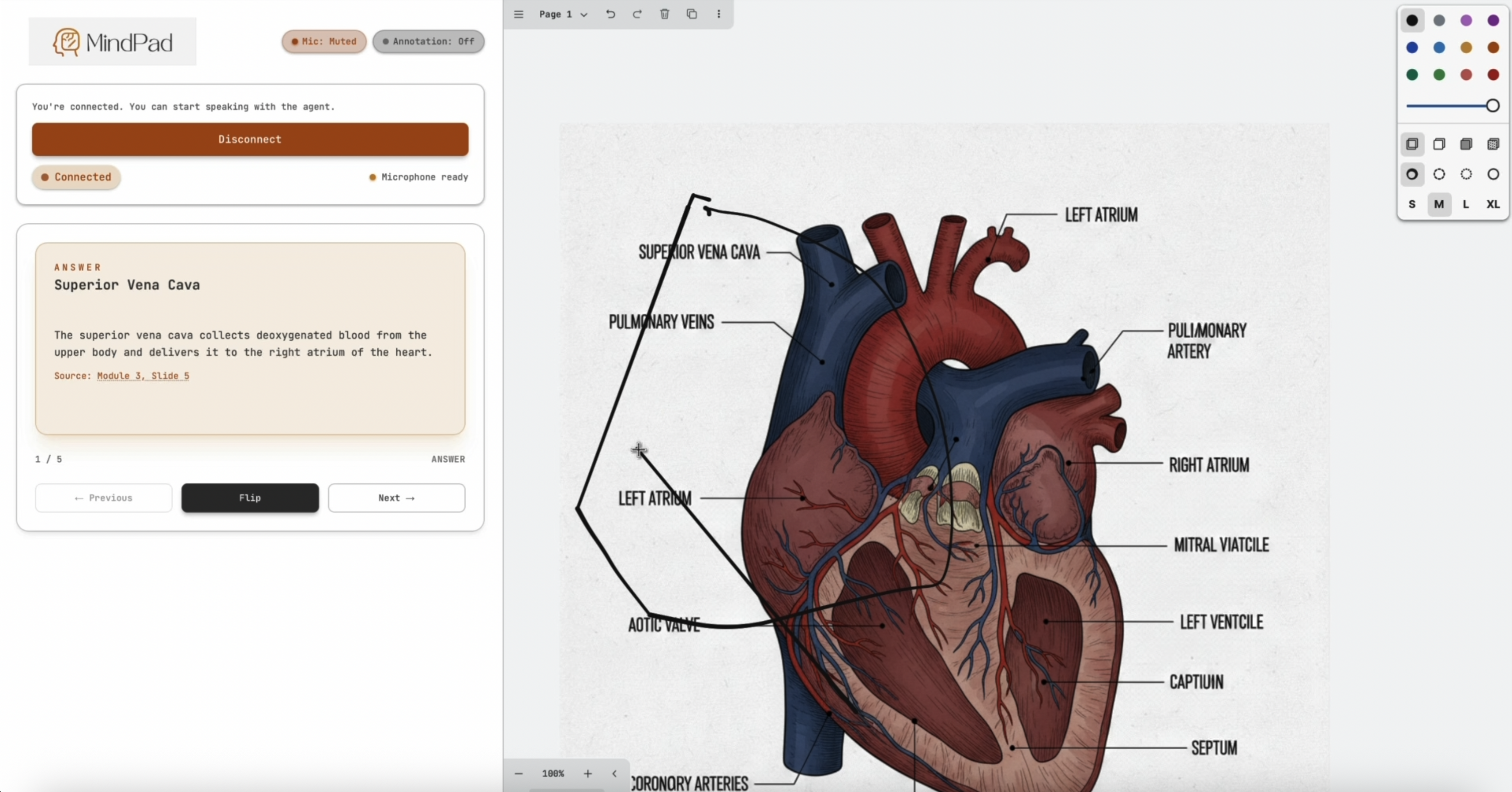Select size L option

(x=1466, y=204)
